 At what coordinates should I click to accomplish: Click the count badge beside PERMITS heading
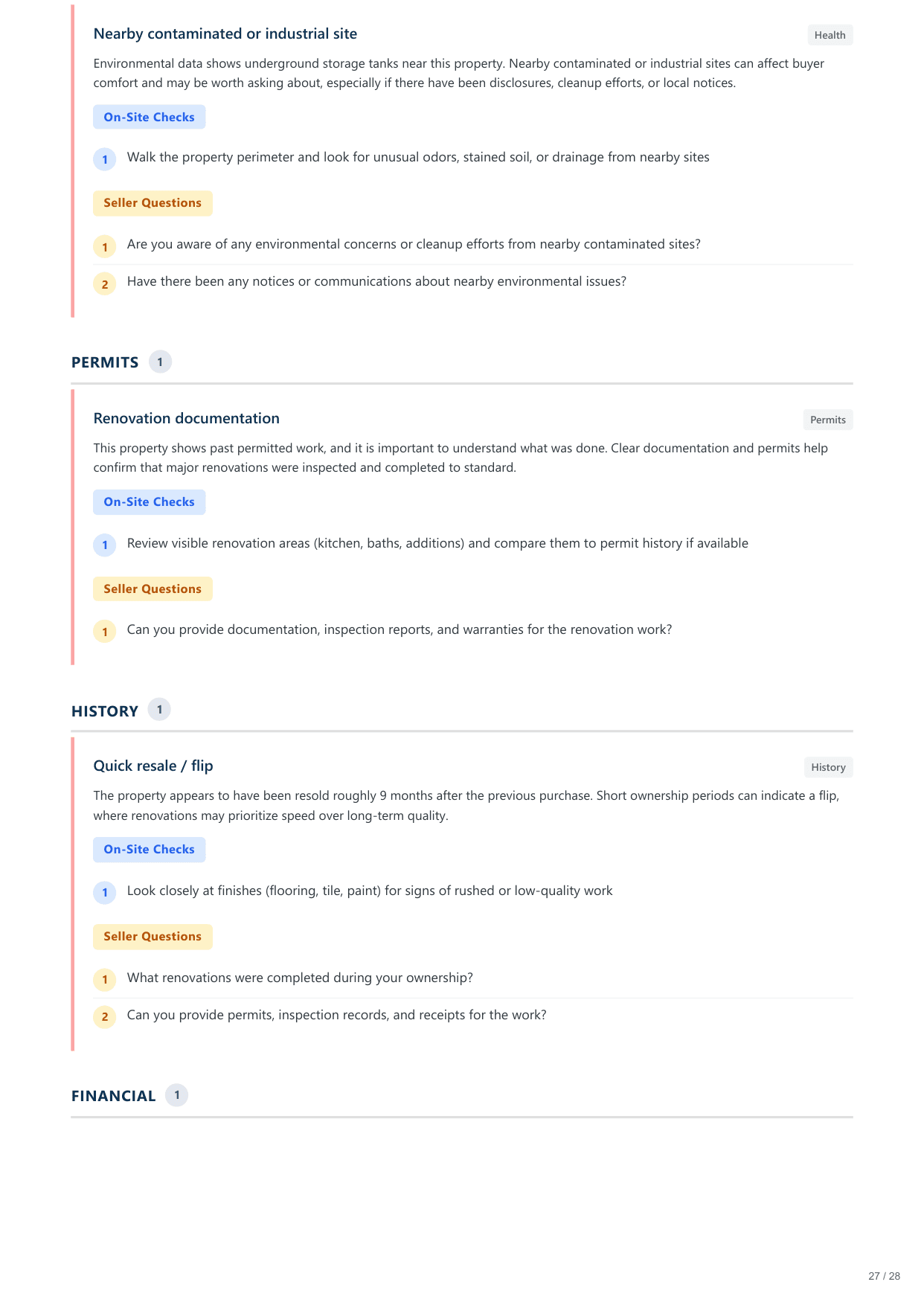[160, 362]
